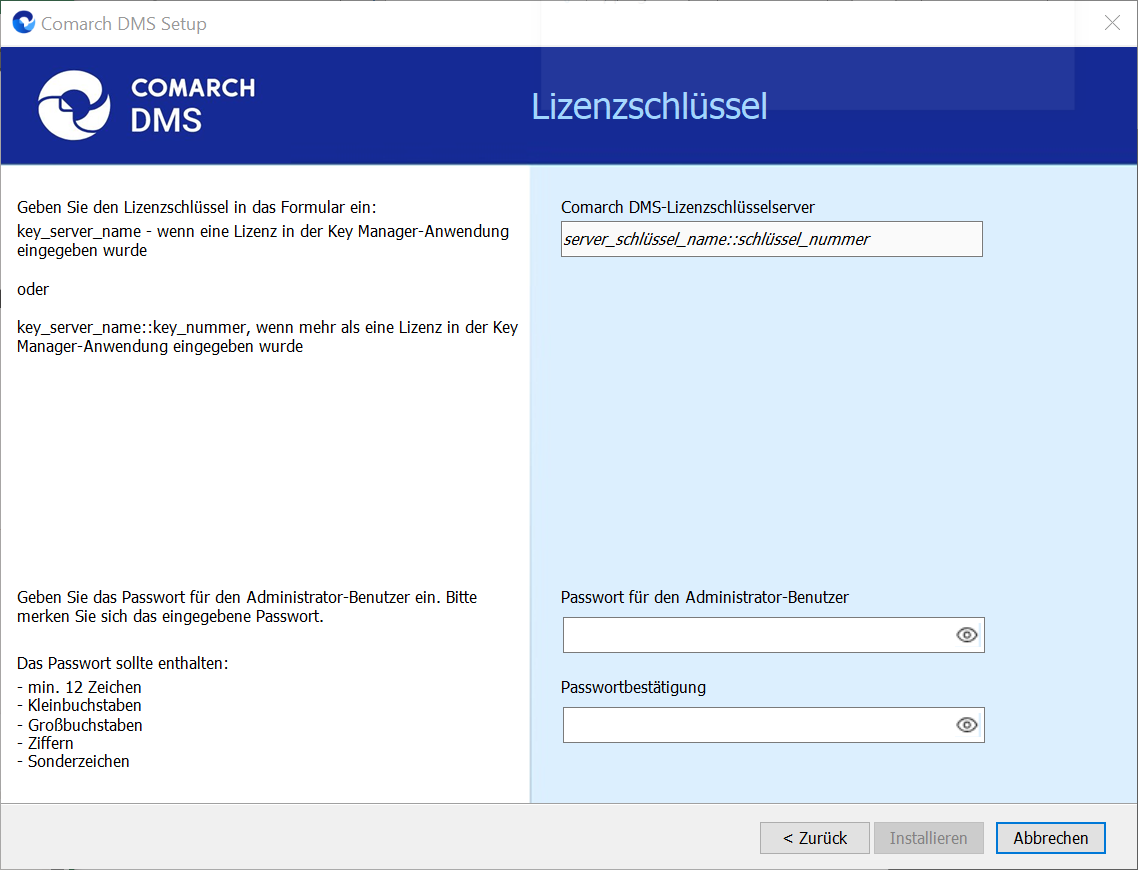Click the Lizenzschlüssel heading
The image size is (1138, 870).
[649, 106]
